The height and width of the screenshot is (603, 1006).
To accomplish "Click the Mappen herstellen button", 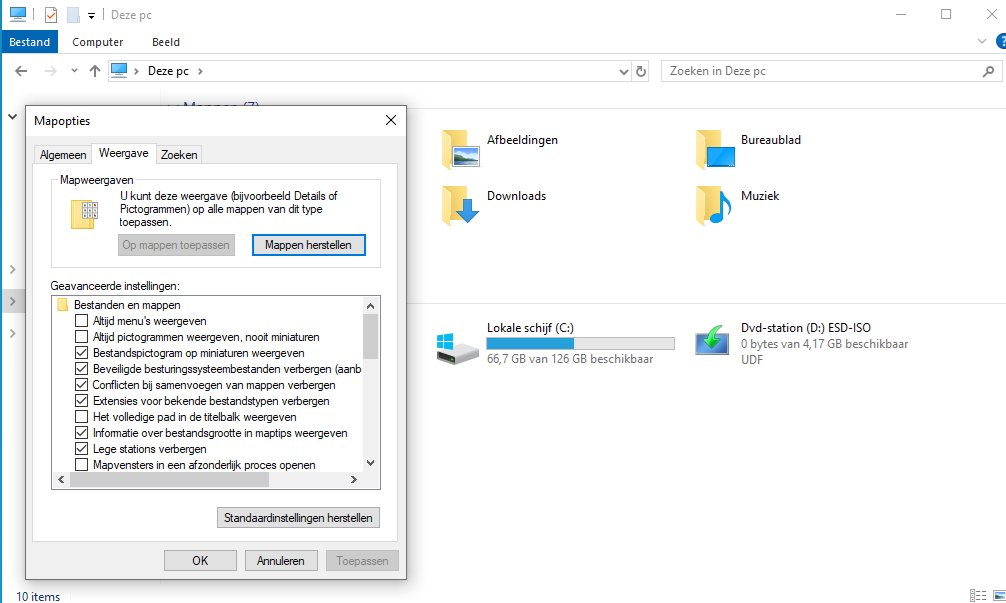I will [308, 245].
